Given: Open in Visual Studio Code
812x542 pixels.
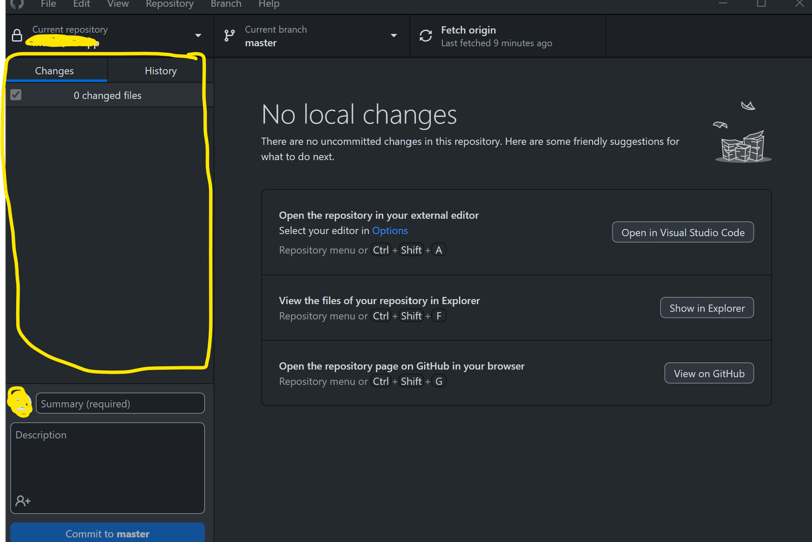Looking at the screenshot, I should point(683,232).
